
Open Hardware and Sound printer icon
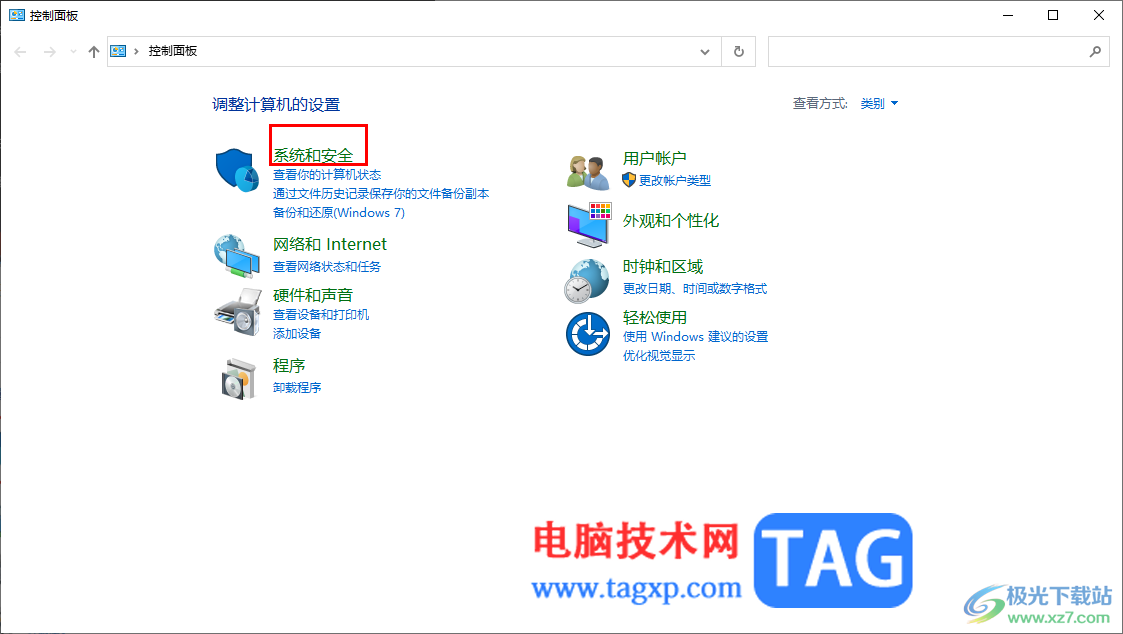click(237, 312)
